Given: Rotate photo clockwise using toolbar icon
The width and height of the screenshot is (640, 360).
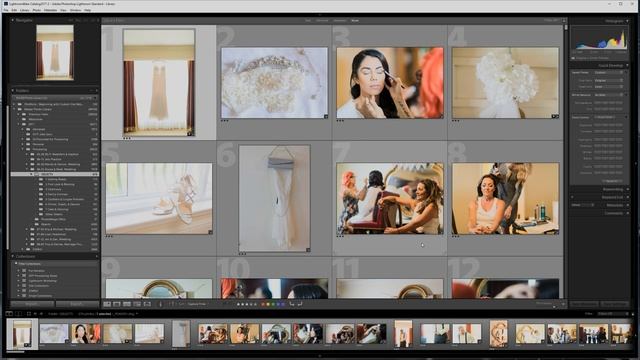Looking at the screenshot, I should coord(300,304).
